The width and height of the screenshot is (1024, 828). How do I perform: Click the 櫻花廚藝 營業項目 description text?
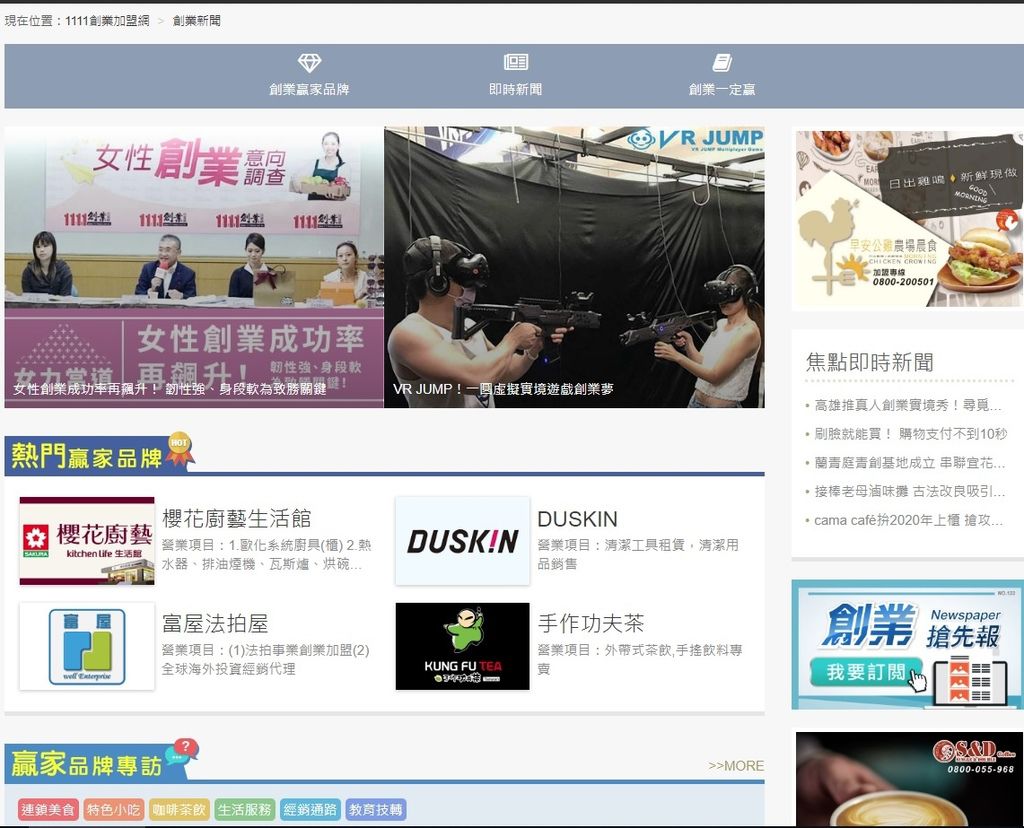tap(266, 554)
